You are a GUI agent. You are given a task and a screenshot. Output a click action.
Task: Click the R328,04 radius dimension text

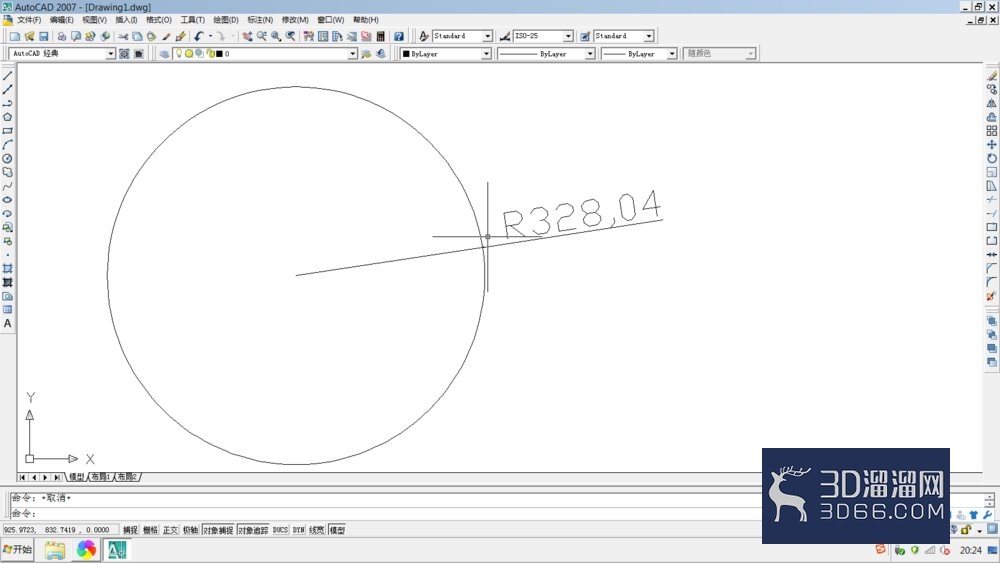point(582,215)
